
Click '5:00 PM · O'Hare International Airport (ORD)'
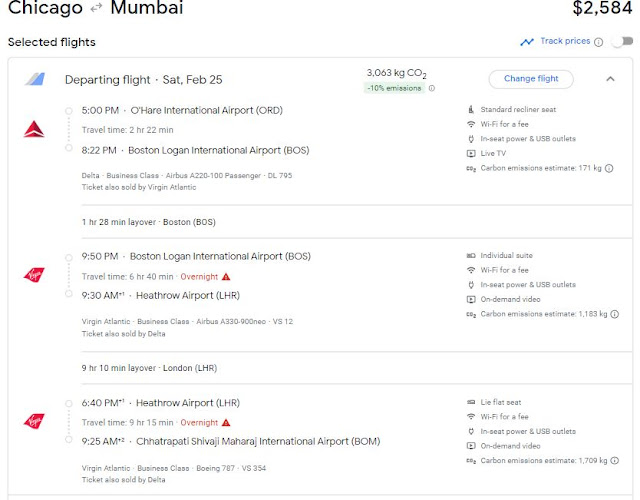tap(182, 110)
